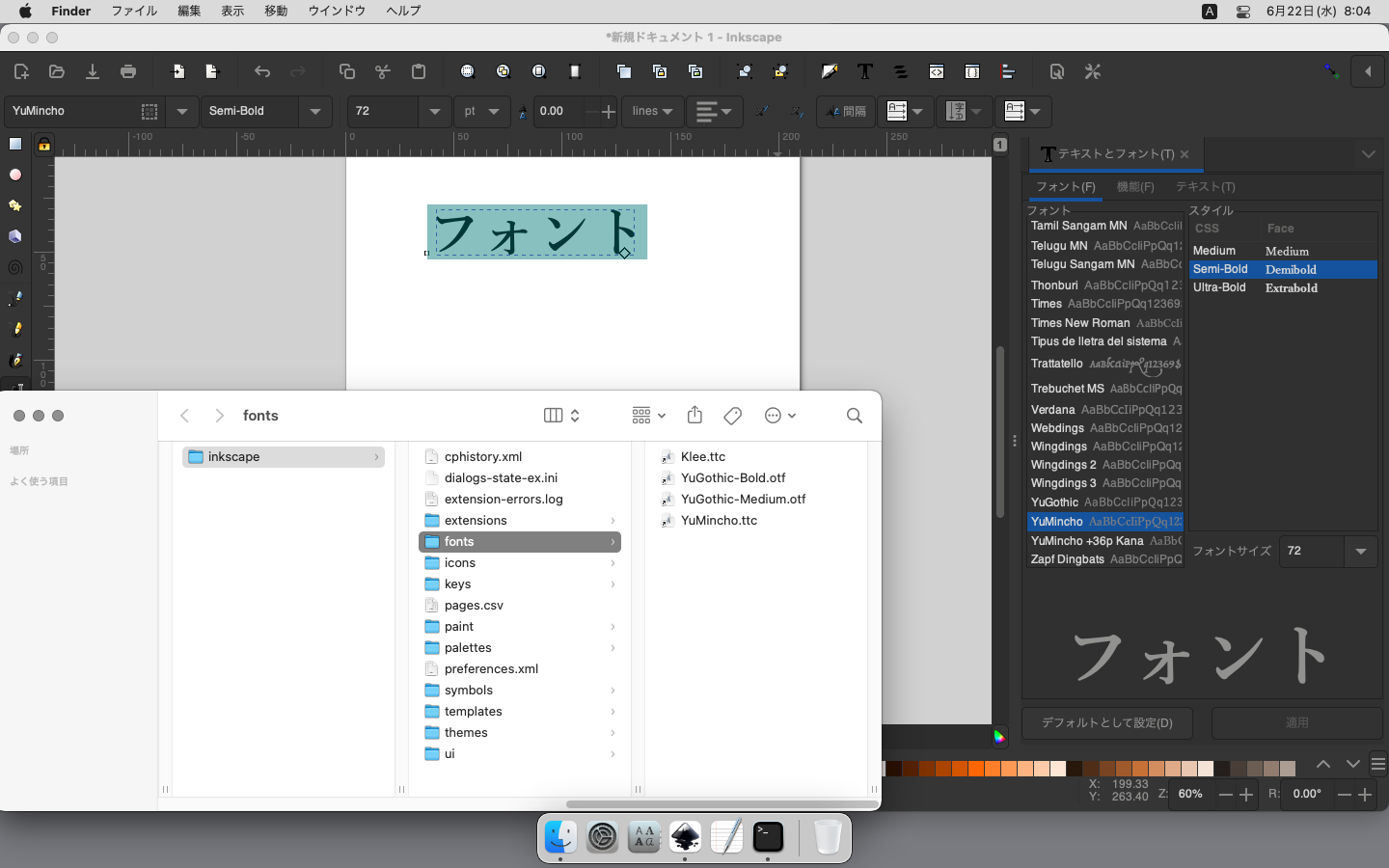Open the Align and Distribute icon

pos(1008,71)
